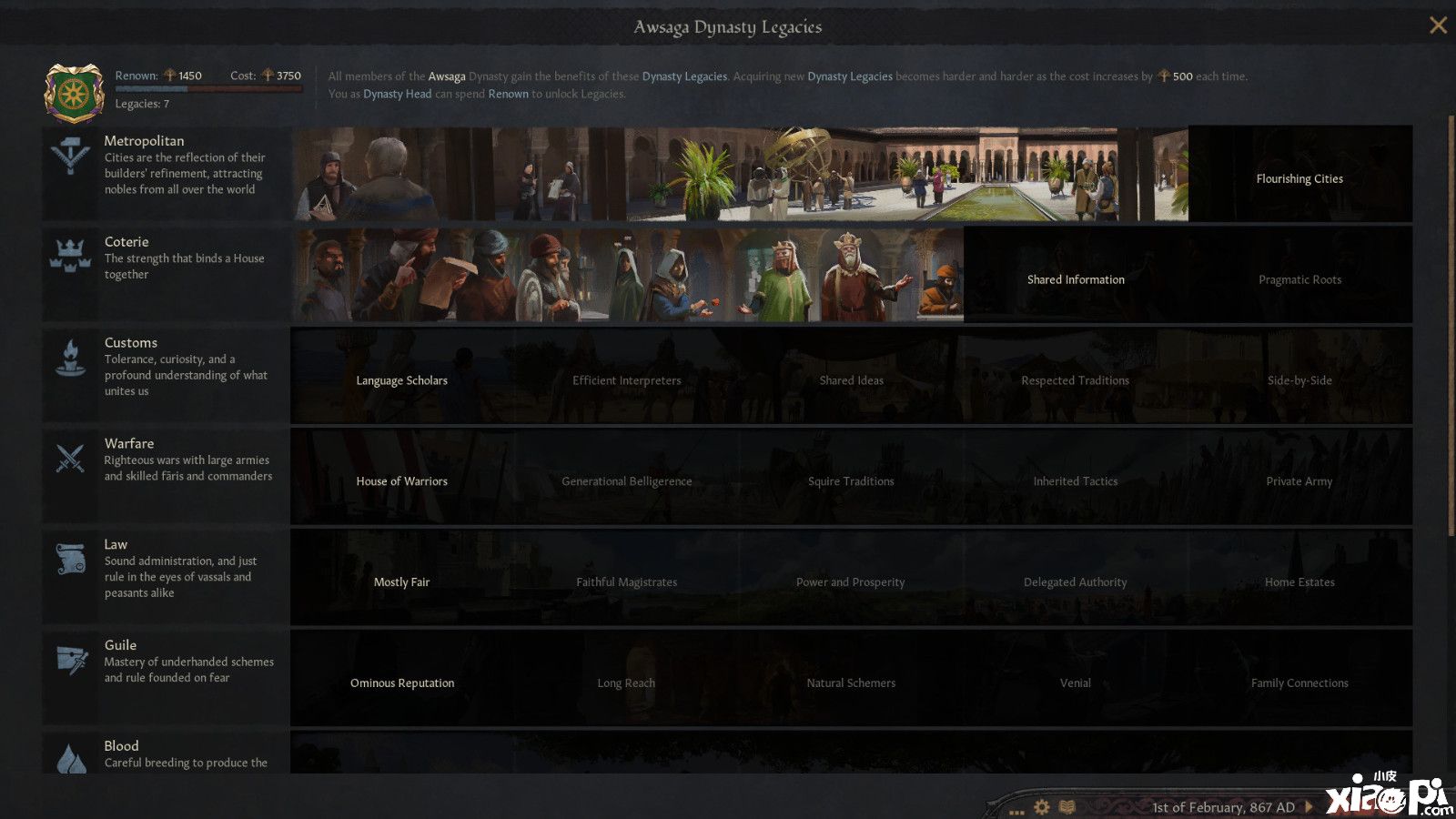Click the Metropolitan courtyard artwork
The width and height of the screenshot is (1456, 819).
tap(740, 174)
